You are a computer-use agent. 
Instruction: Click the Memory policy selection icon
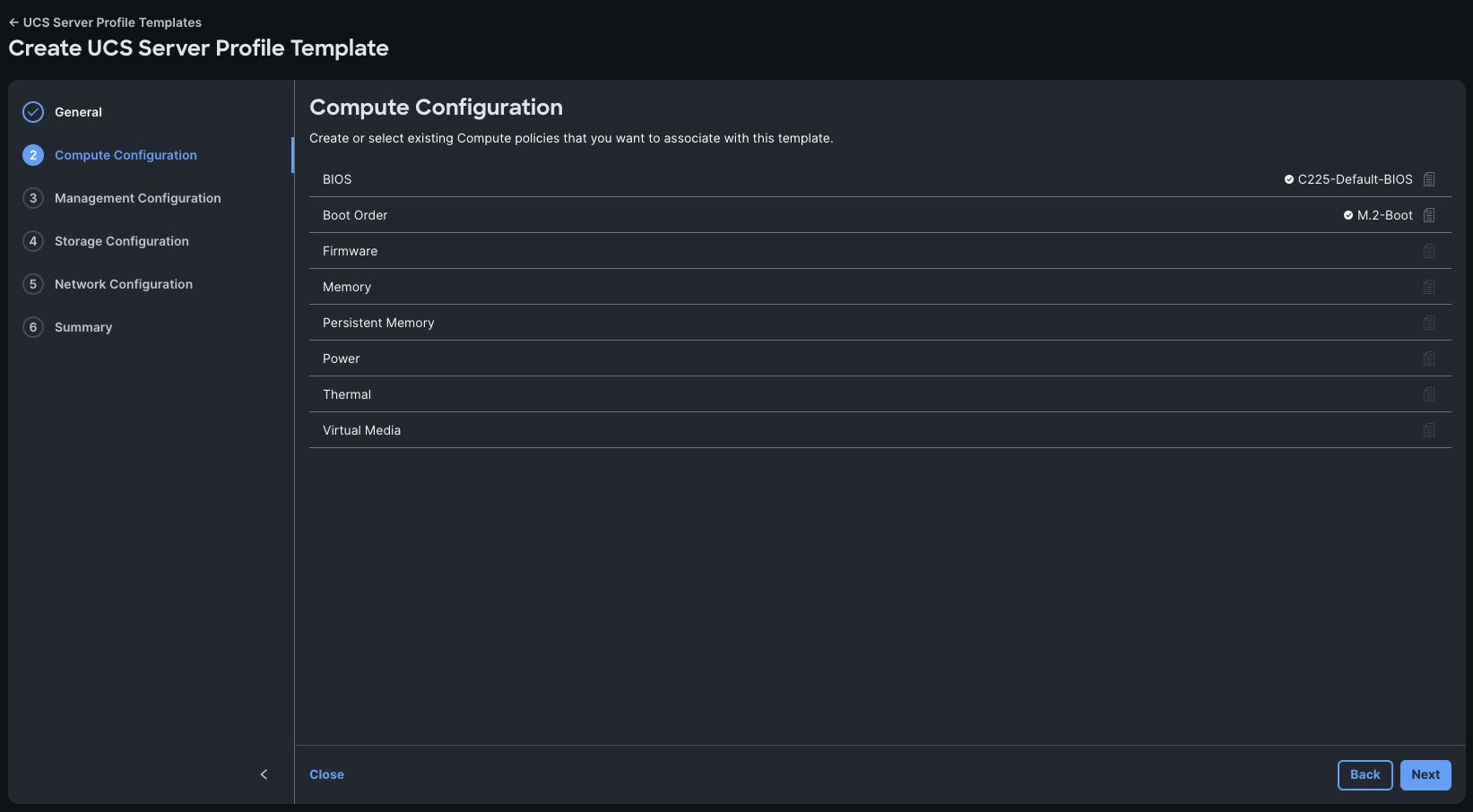click(1429, 287)
